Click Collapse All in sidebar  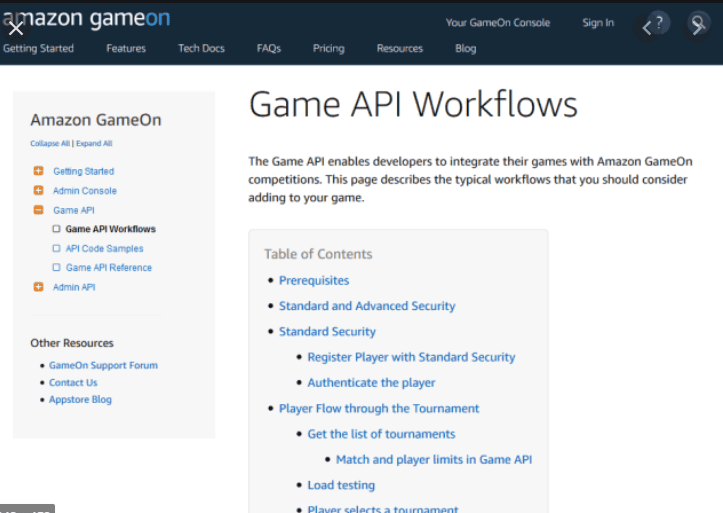50,144
